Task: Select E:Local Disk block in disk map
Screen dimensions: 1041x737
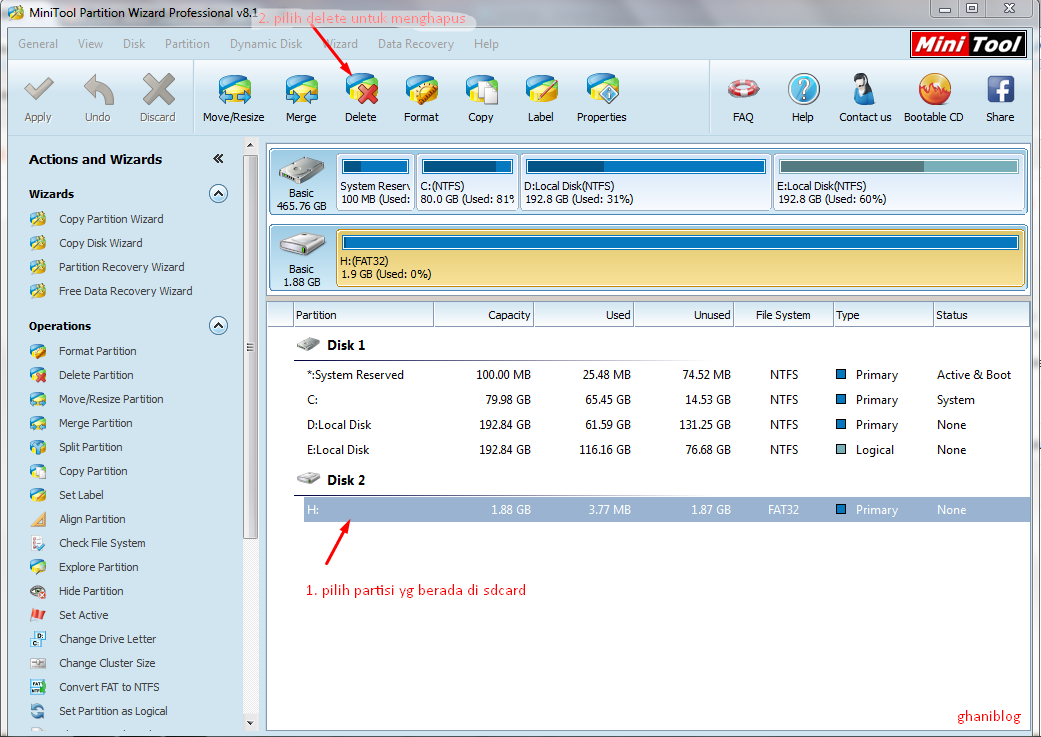Action: 899,182
